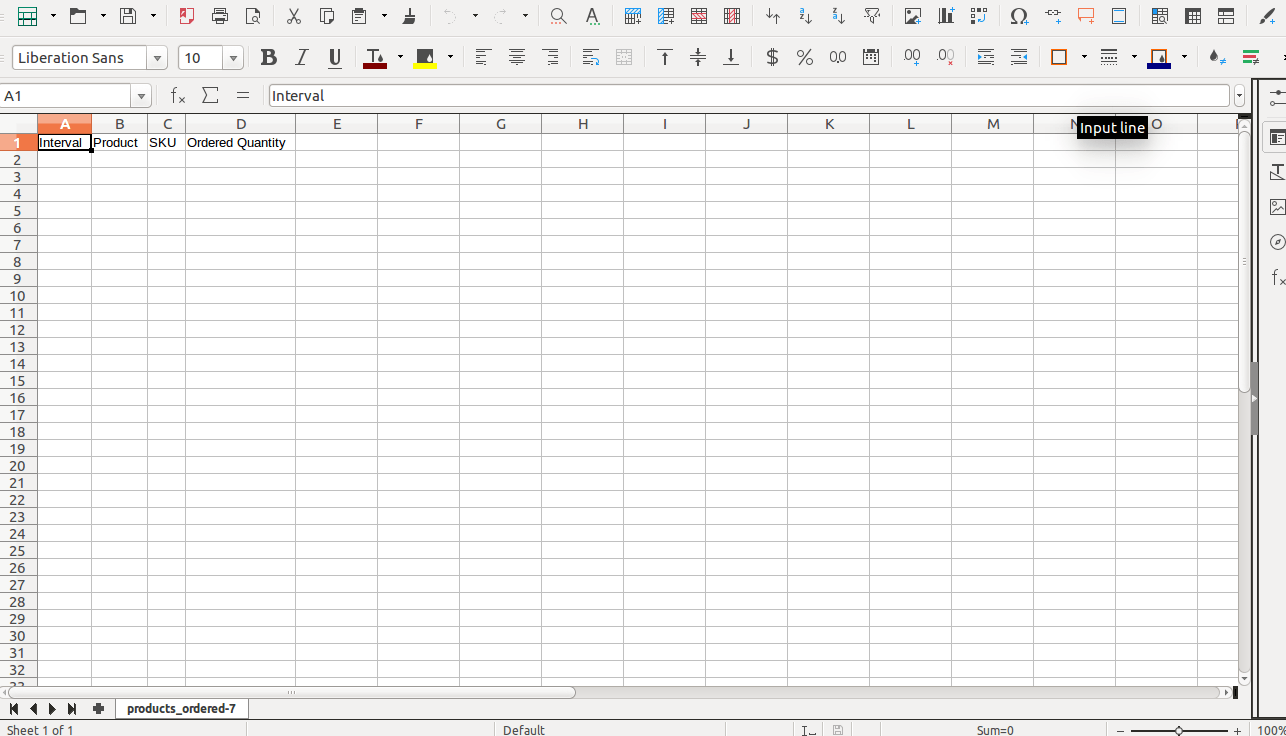Open Find and Replace magnifier
This screenshot has width=1286, height=736.
(x=559, y=16)
